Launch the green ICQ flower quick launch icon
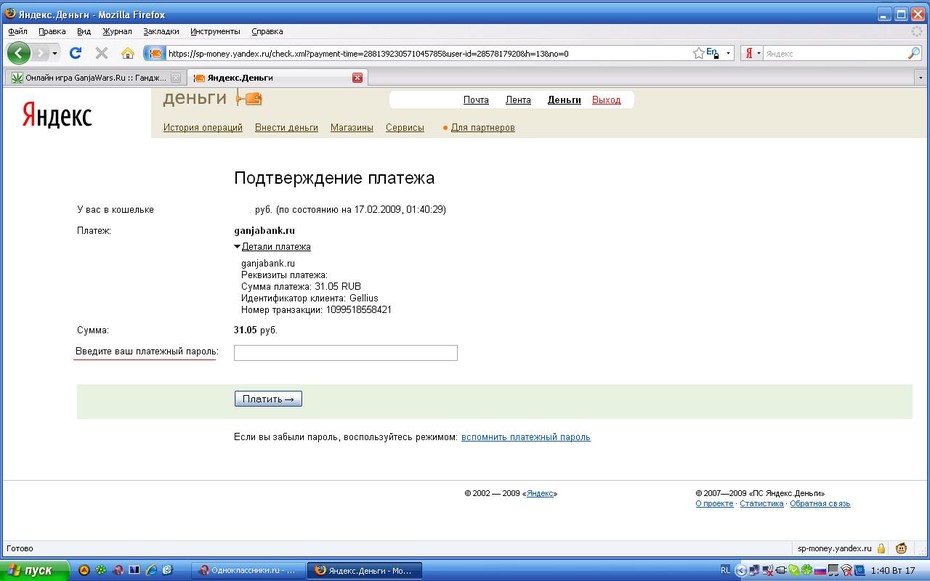Screen dimensions: 930x581 (101, 570)
